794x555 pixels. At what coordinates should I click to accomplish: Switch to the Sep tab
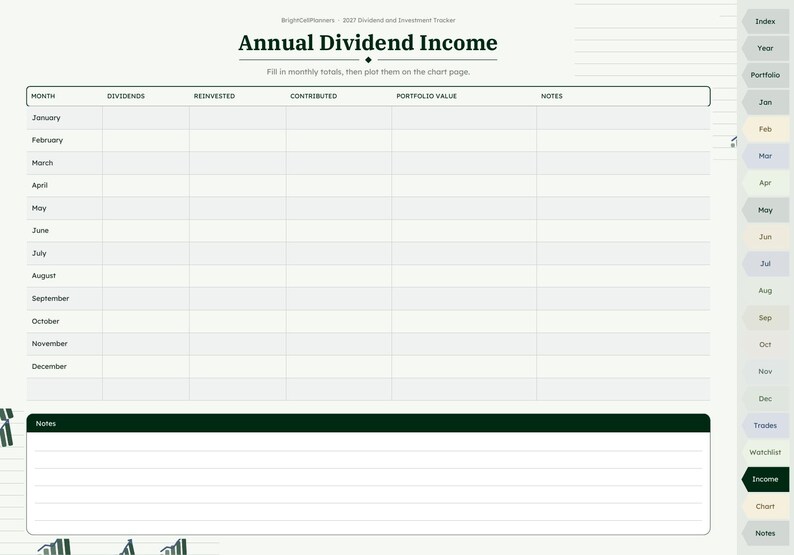click(765, 318)
